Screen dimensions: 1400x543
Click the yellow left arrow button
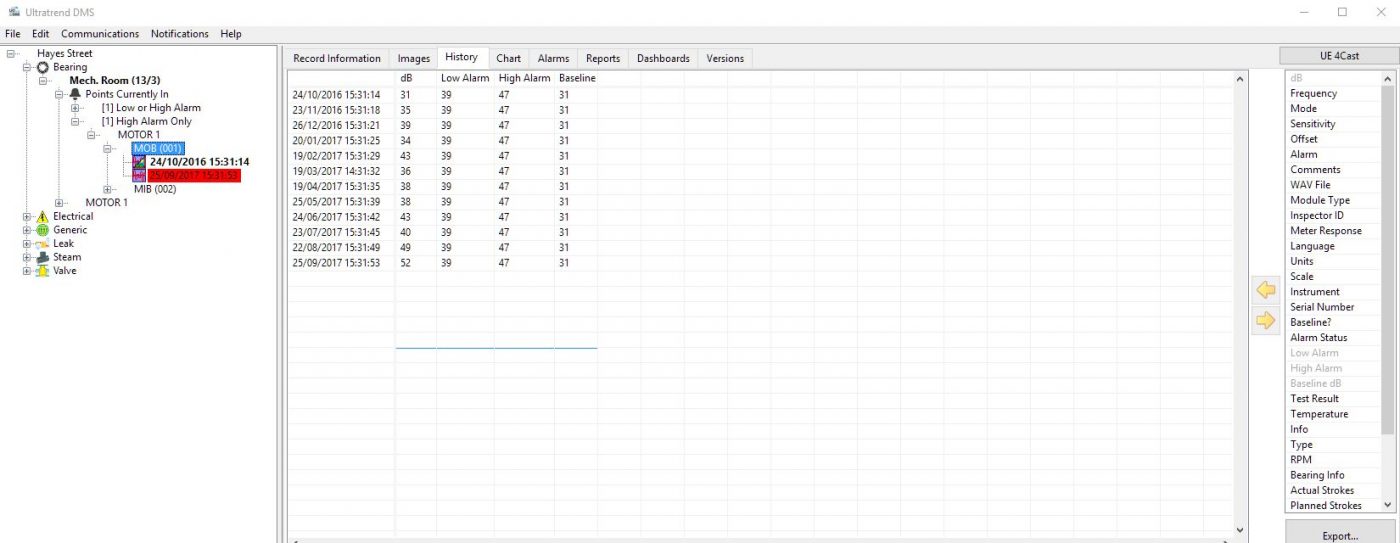pos(1265,290)
